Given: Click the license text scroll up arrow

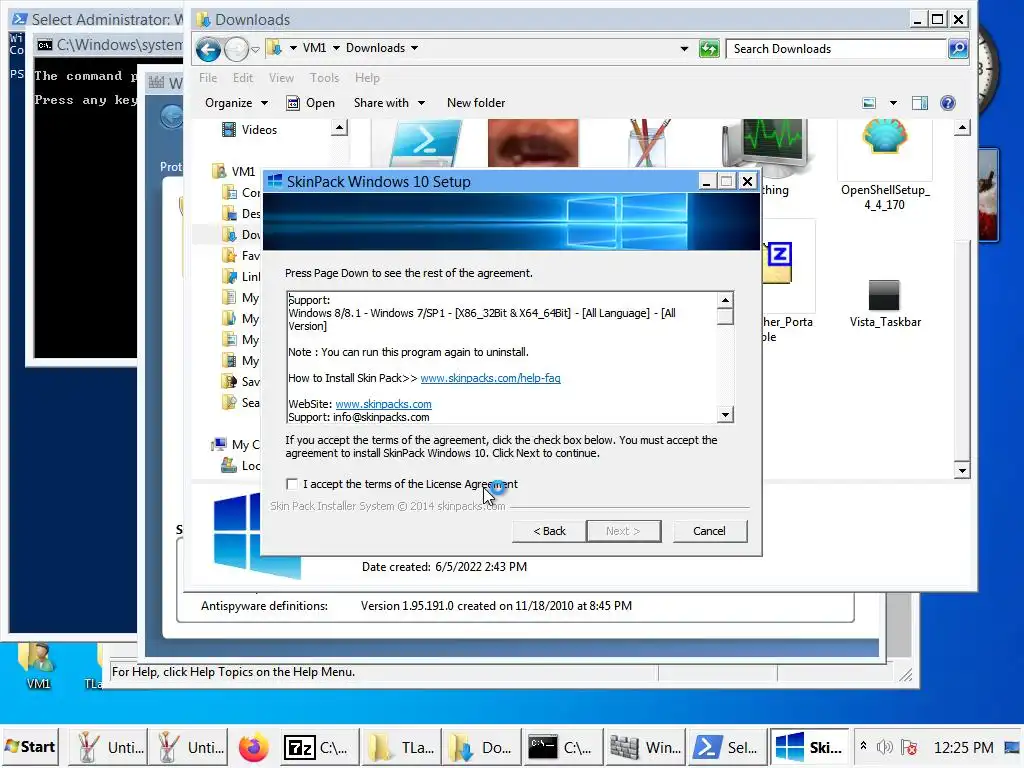Looking at the screenshot, I should click(725, 300).
